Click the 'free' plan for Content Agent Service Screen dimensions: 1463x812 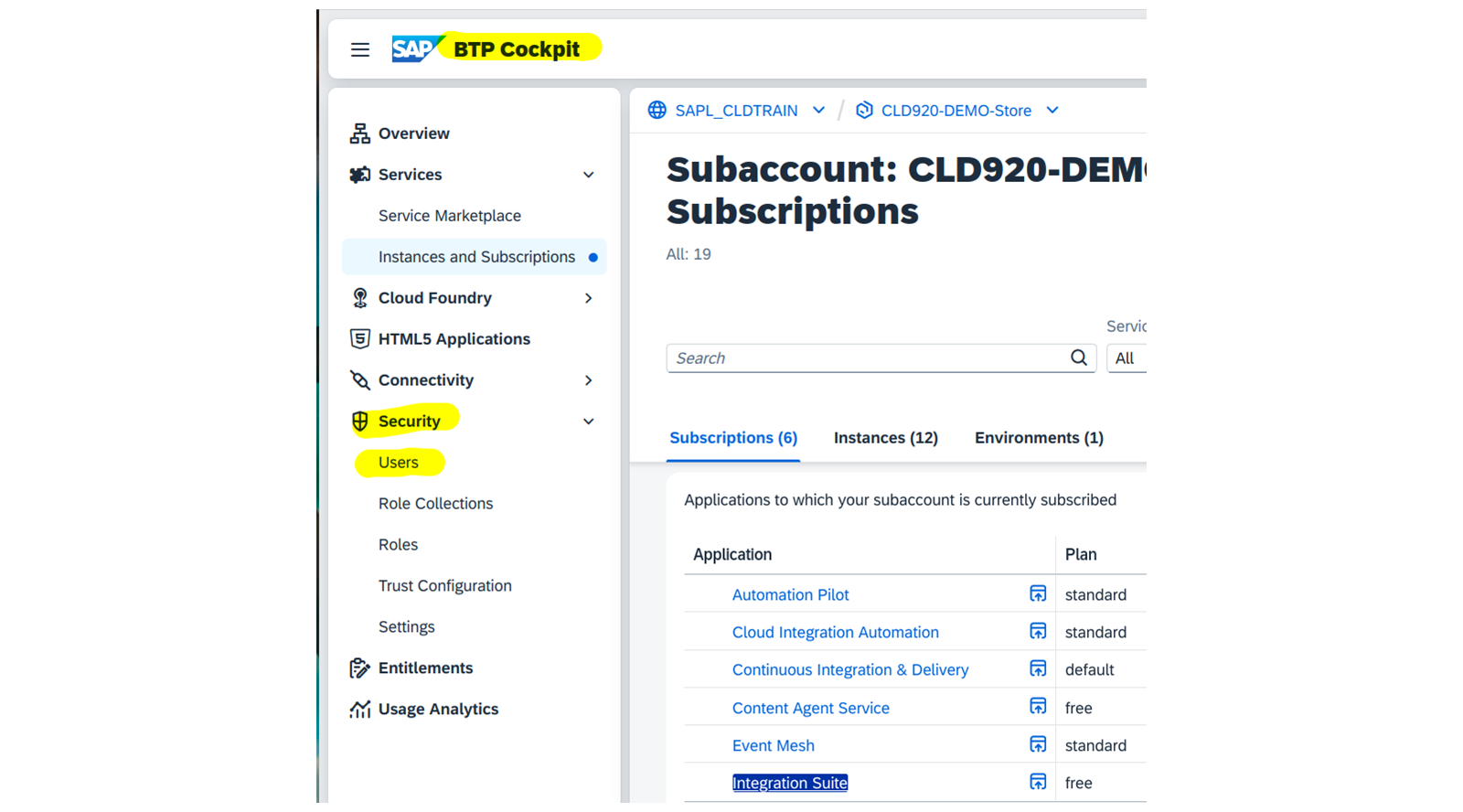(1078, 709)
